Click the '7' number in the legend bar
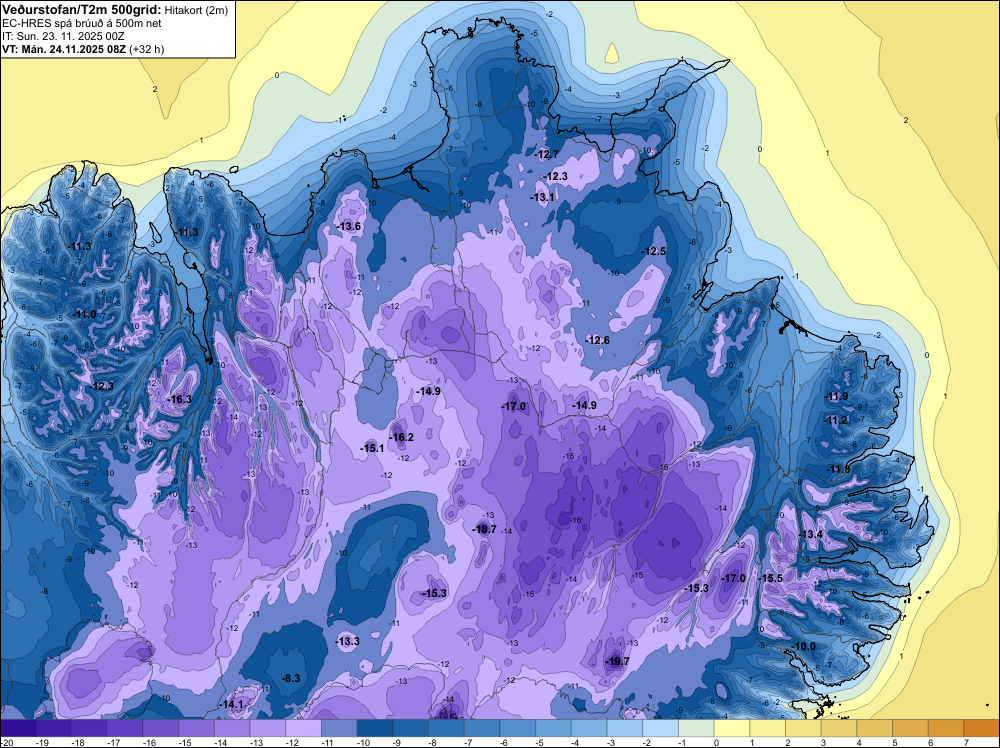The height and width of the screenshot is (748, 1000). coord(966,743)
